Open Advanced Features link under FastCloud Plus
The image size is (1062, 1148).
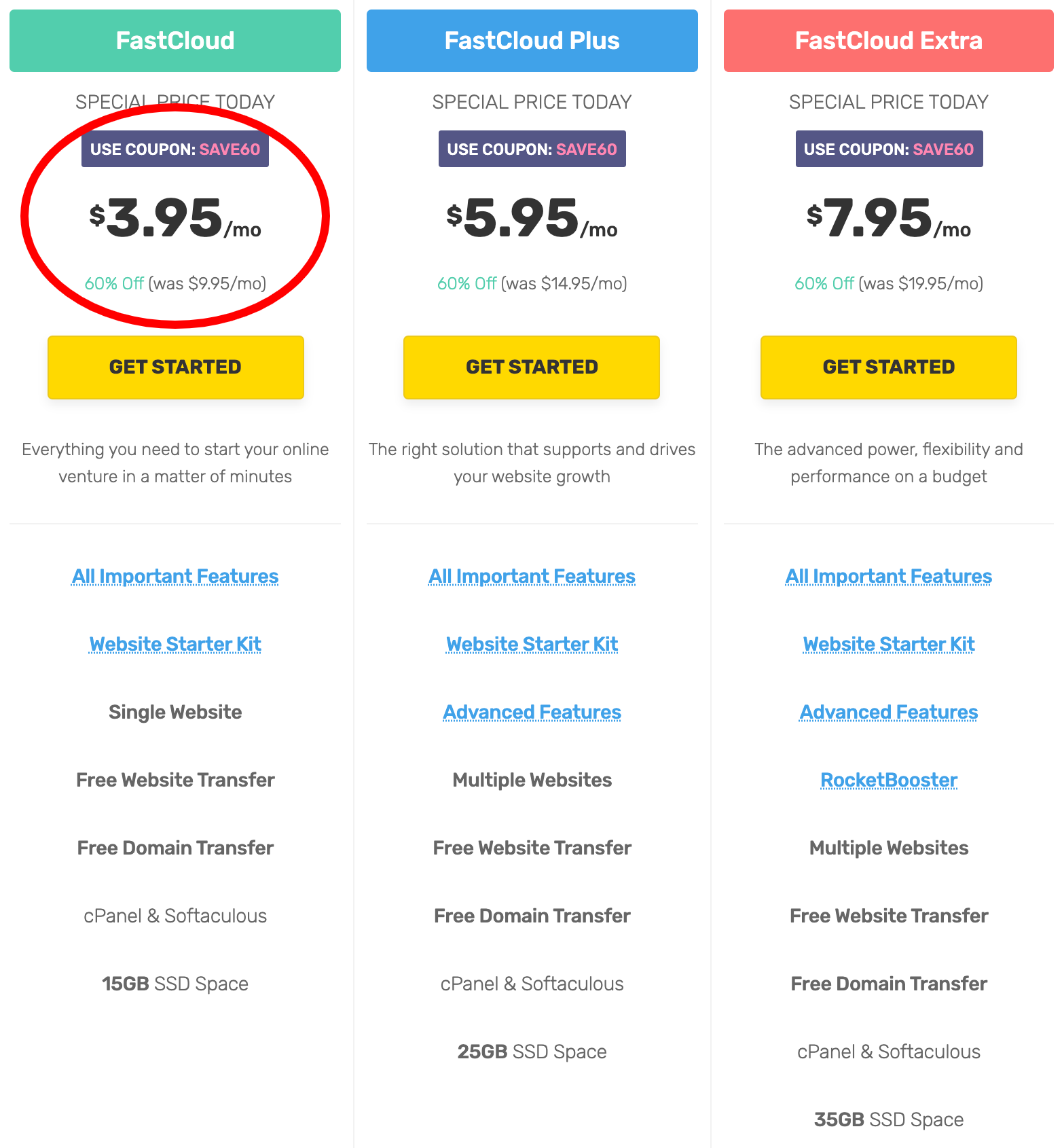click(x=532, y=712)
